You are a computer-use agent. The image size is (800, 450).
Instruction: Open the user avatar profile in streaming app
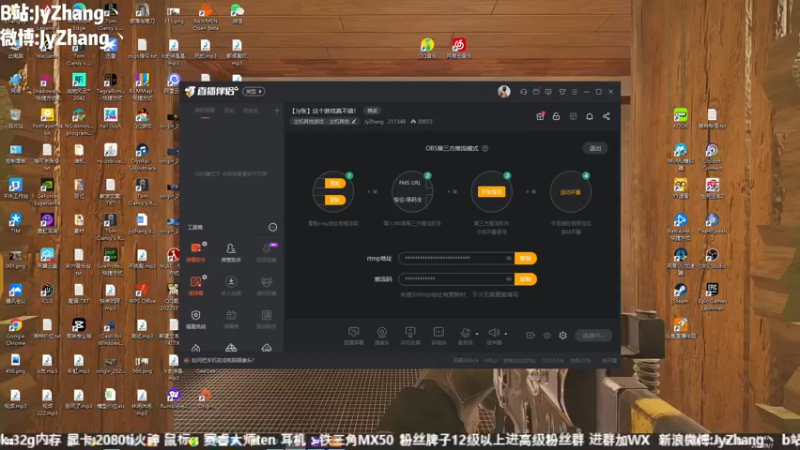[x=504, y=91]
